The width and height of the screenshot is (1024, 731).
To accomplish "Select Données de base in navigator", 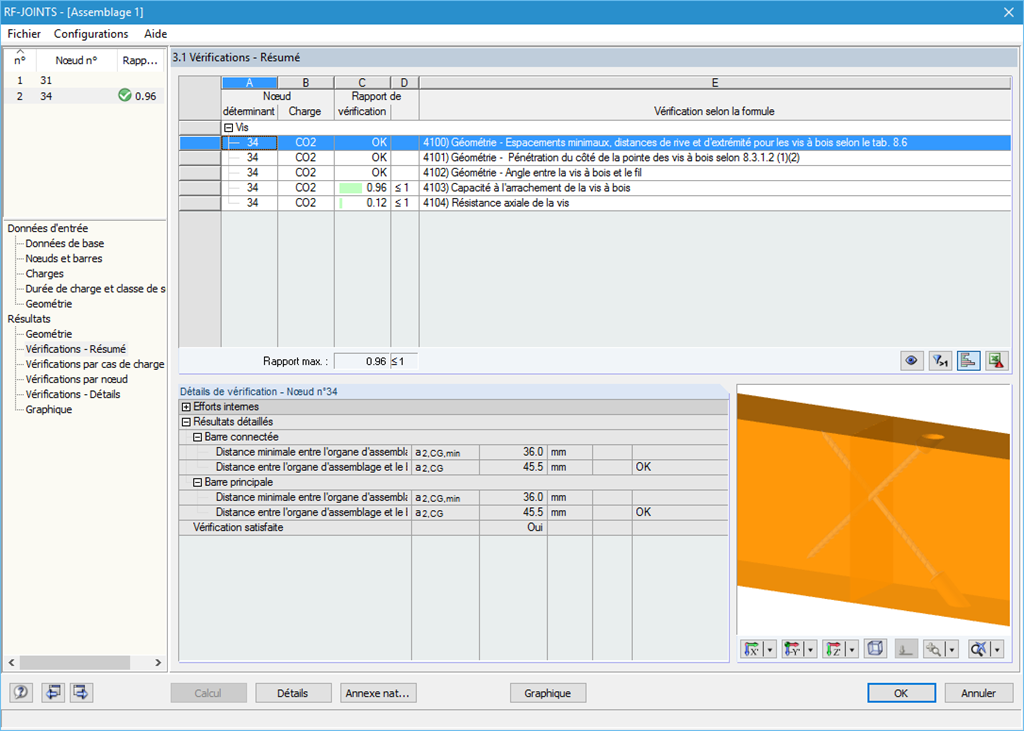I will (65, 243).
